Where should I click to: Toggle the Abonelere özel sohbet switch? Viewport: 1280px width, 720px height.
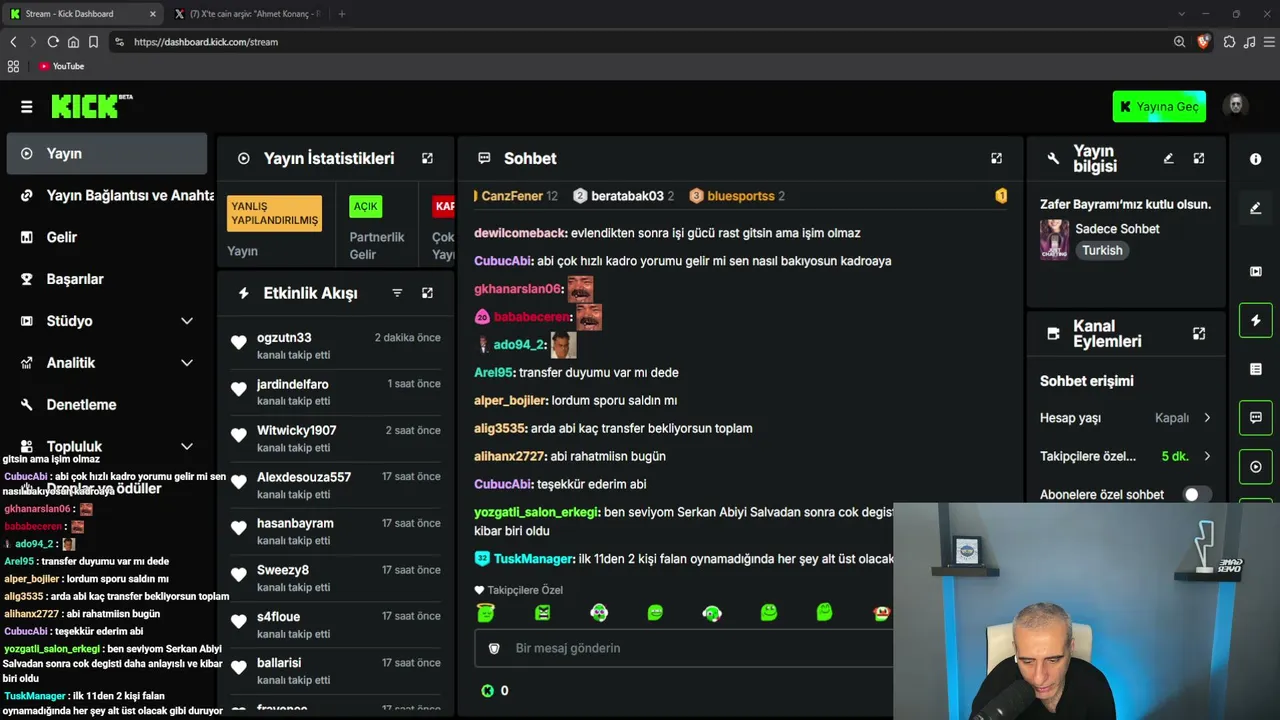click(x=1197, y=494)
